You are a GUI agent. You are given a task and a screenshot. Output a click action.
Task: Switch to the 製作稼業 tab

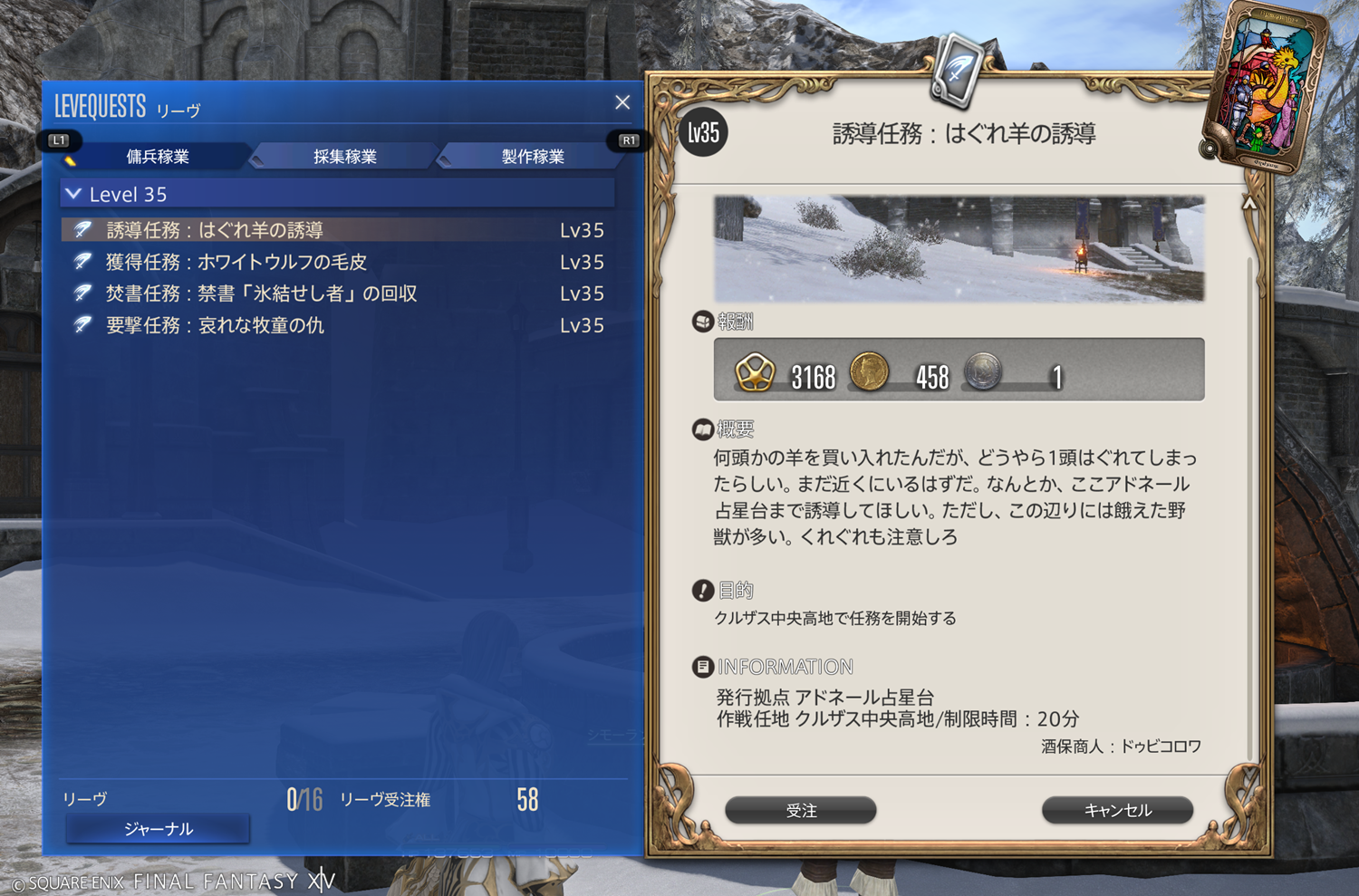point(533,157)
